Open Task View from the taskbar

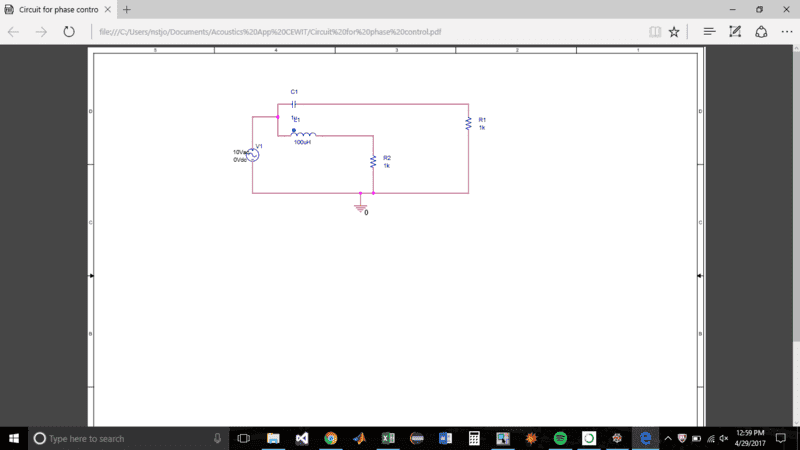244,438
